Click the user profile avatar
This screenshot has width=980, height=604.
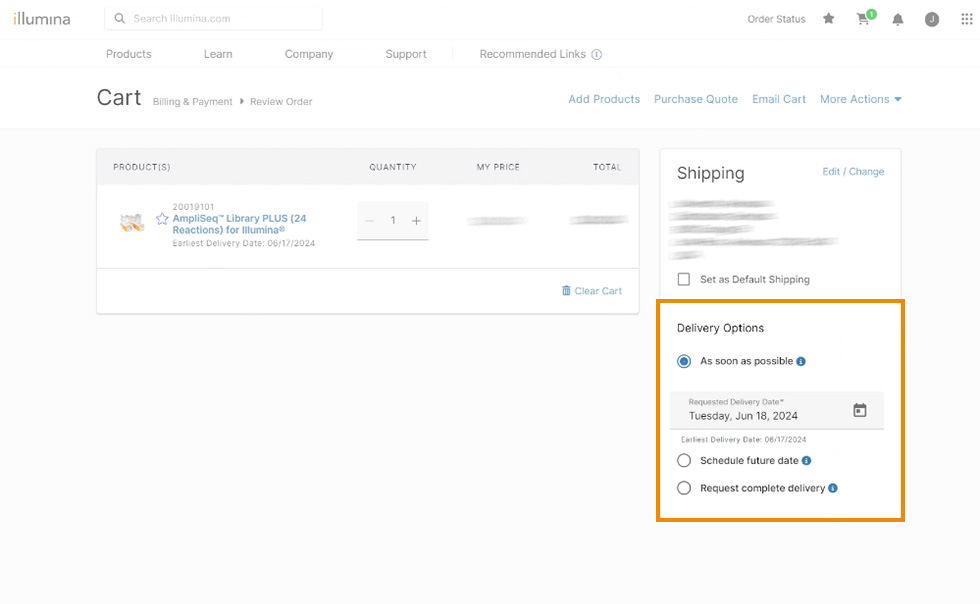(x=932, y=19)
